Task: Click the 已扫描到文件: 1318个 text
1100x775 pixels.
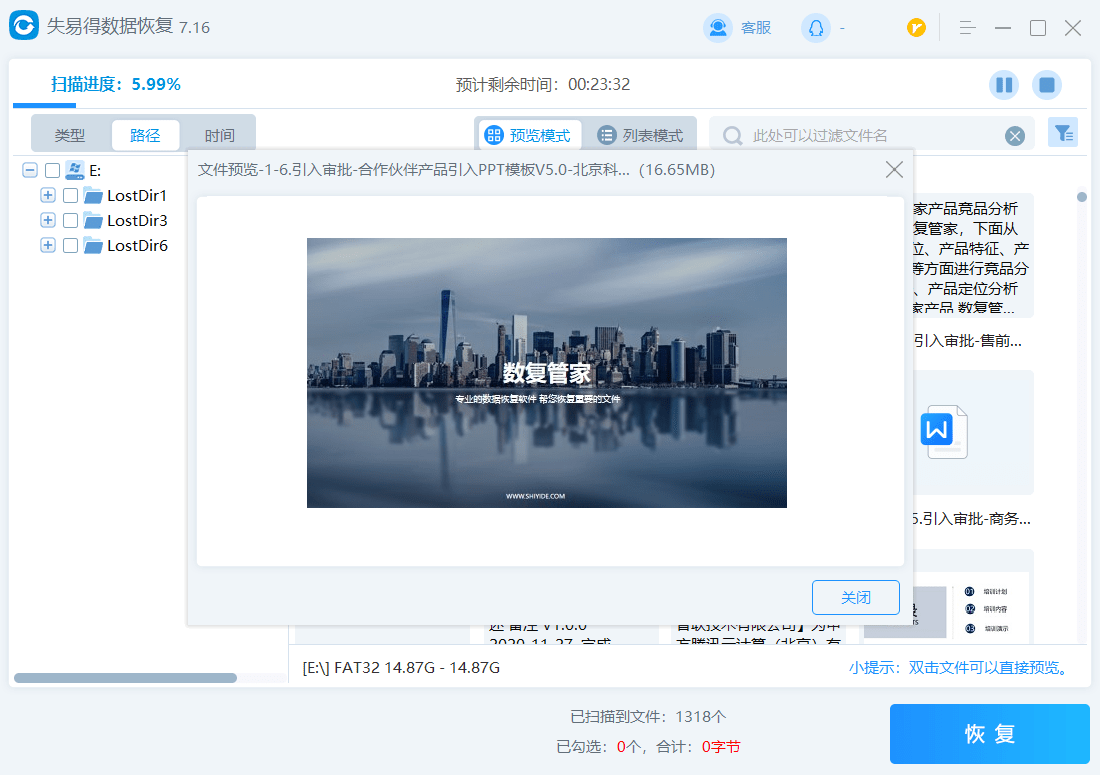Action: pyautogui.click(x=648, y=717)
